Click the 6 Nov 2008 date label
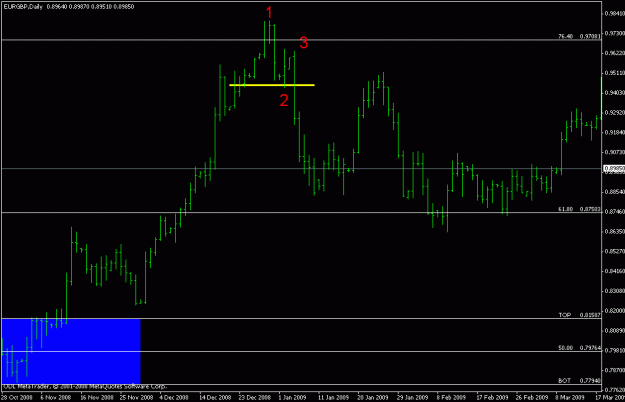 pos(55,397)
